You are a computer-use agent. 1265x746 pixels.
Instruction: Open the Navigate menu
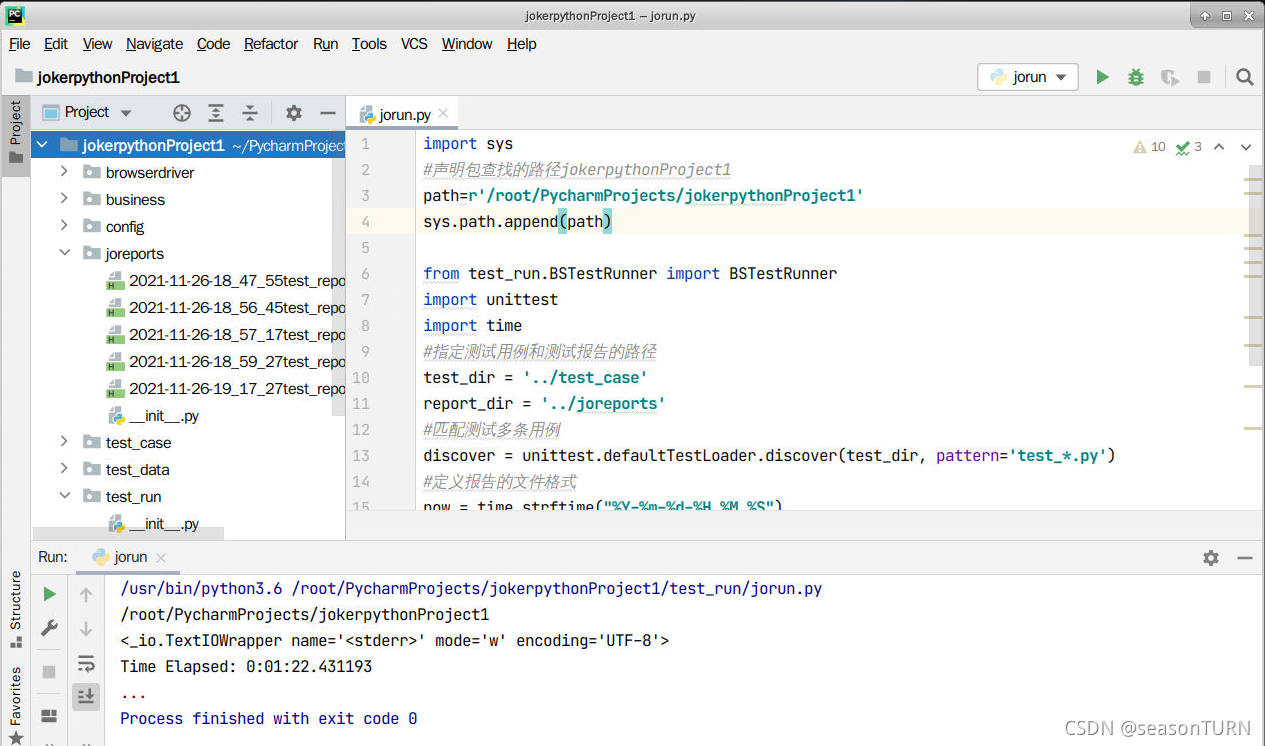(154, 44)
